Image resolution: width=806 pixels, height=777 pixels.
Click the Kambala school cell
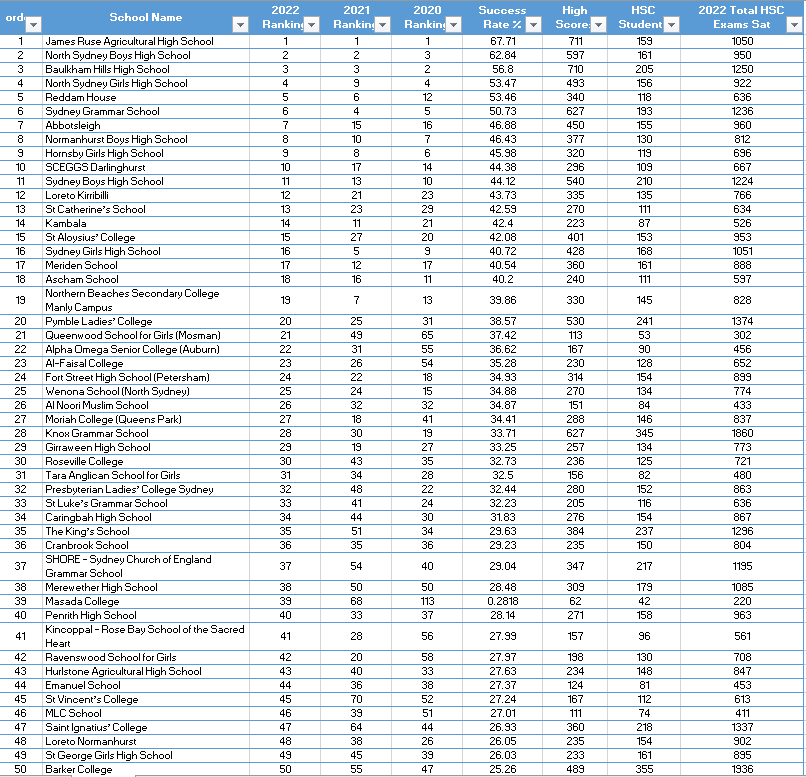[146, 223]
